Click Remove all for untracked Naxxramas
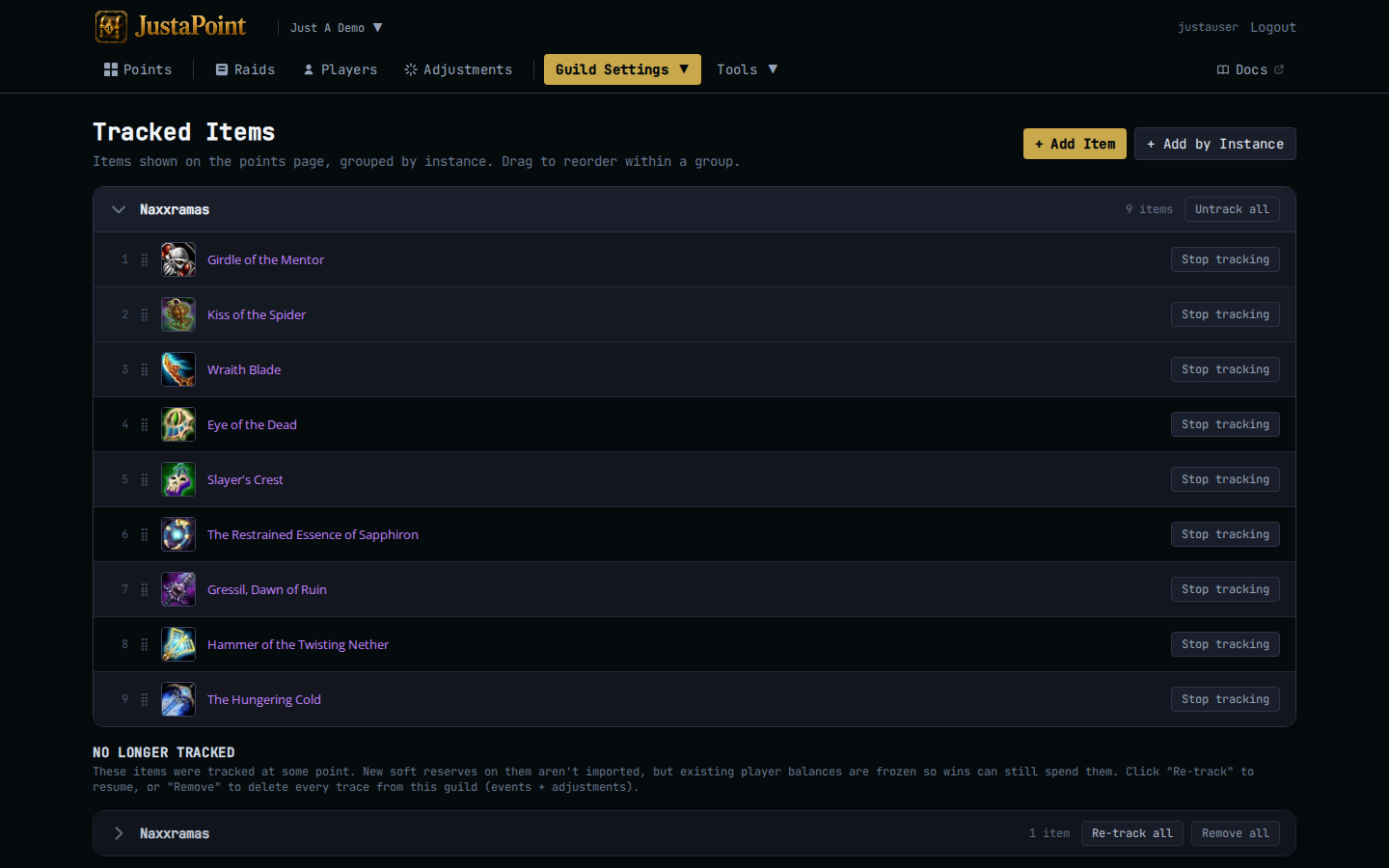This screenshot has height=868, width=1389. 1236,833
